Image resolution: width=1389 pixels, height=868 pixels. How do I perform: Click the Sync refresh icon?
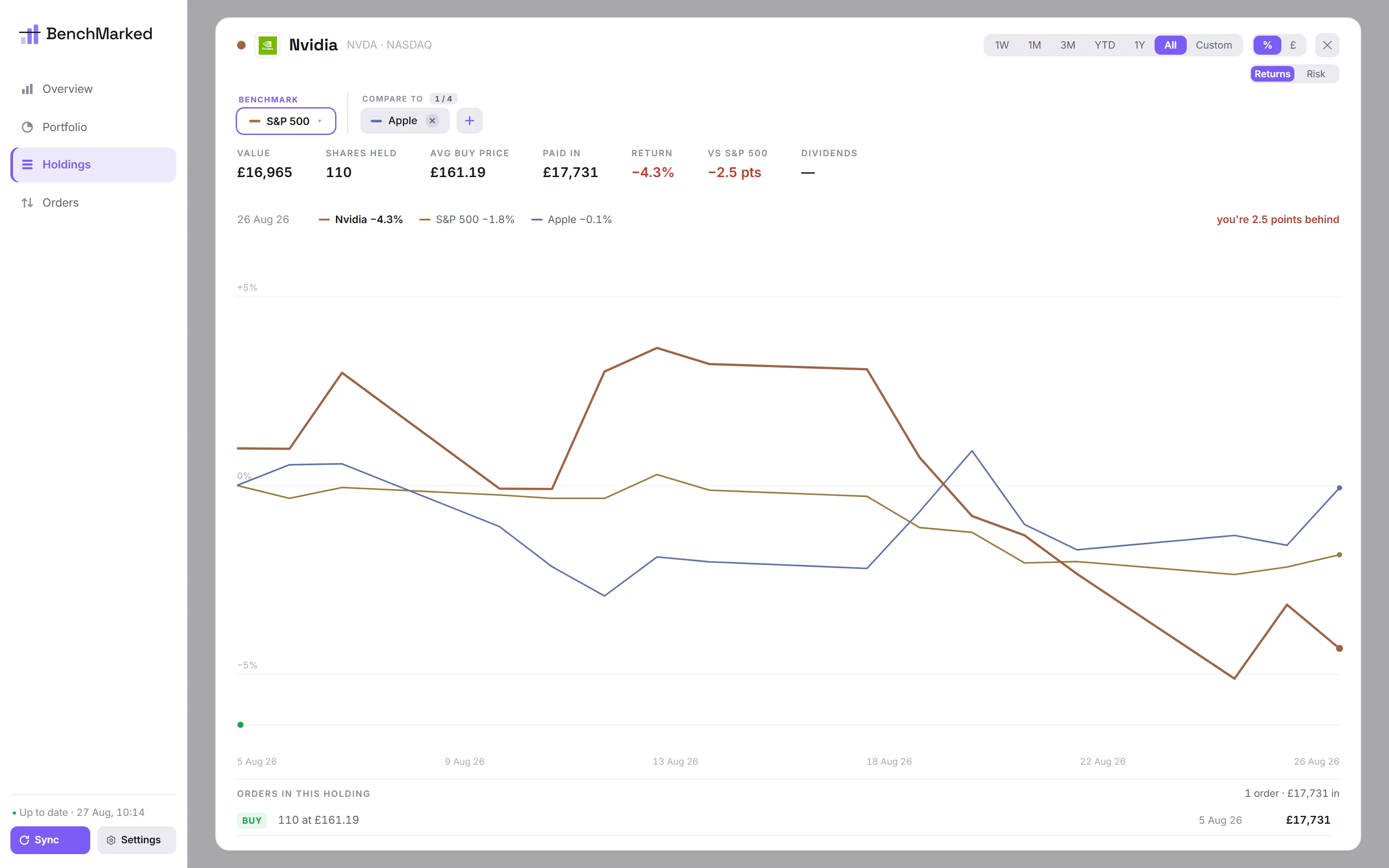(25, 840)
